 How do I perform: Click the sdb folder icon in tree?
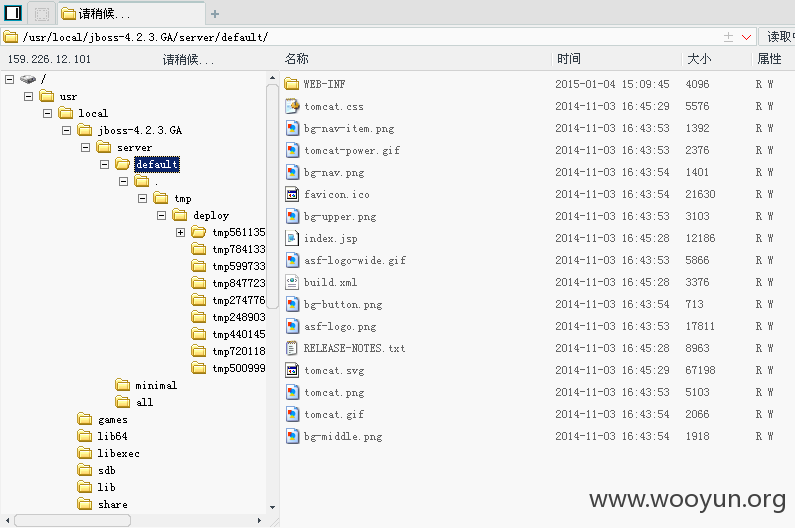pos(85,470)
